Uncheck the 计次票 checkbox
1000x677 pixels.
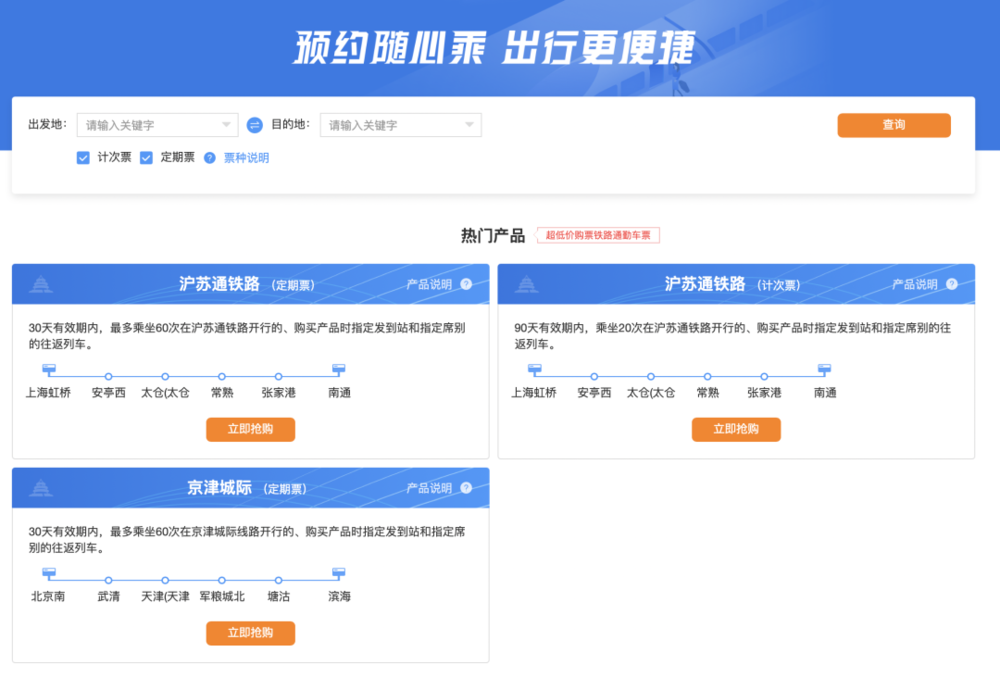tap(83, 158)
